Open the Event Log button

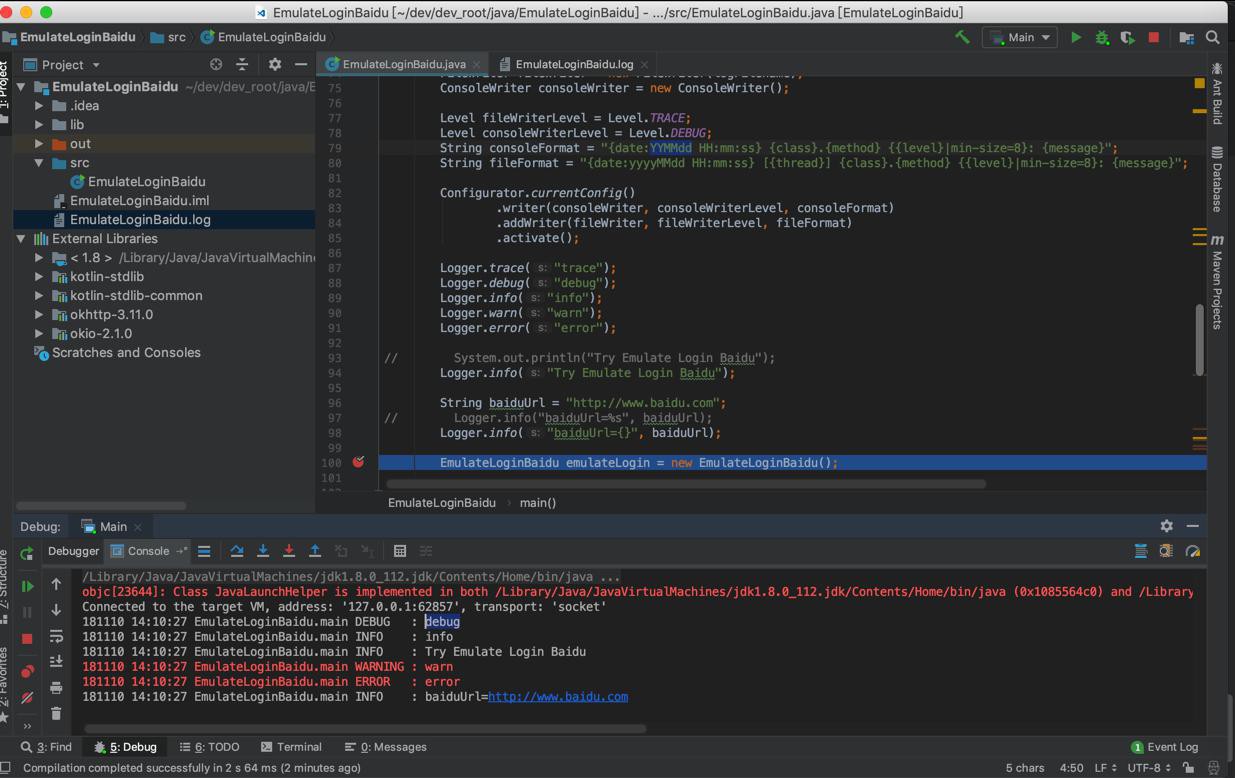click(x=1164, y=747)
